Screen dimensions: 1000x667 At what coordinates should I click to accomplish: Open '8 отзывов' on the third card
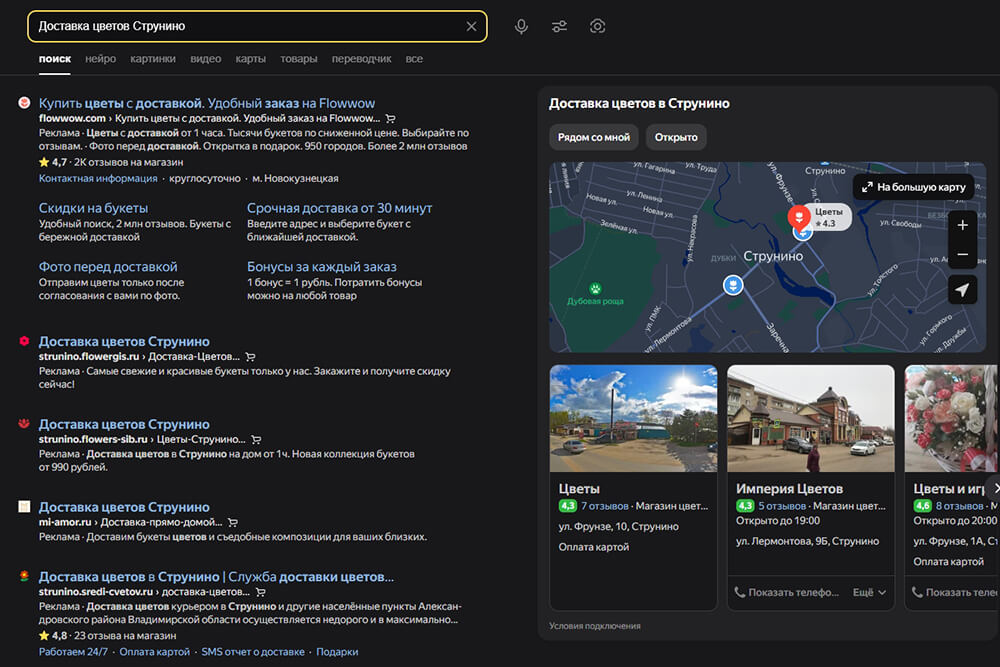point(959,506)
